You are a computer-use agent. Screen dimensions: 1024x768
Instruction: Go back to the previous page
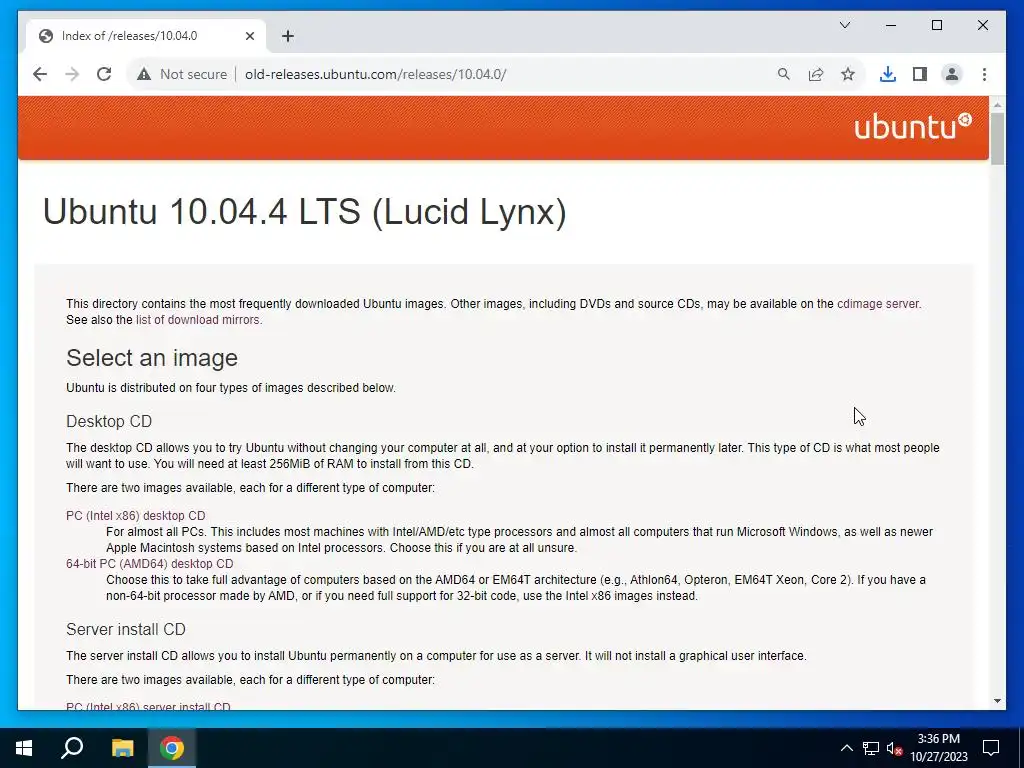tap(40, 74)
